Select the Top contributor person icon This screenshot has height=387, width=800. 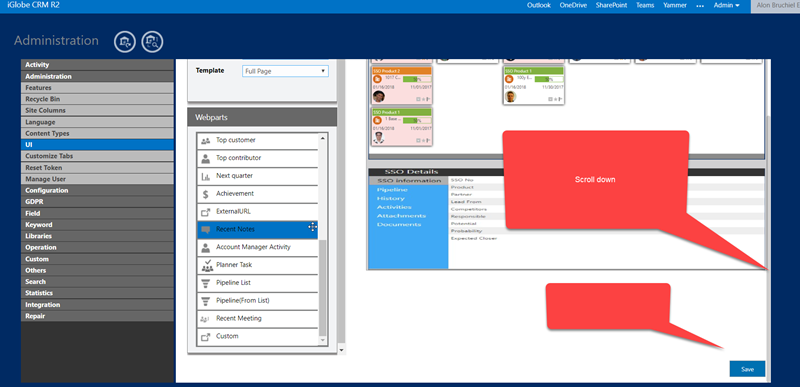[x=206, y=158]
